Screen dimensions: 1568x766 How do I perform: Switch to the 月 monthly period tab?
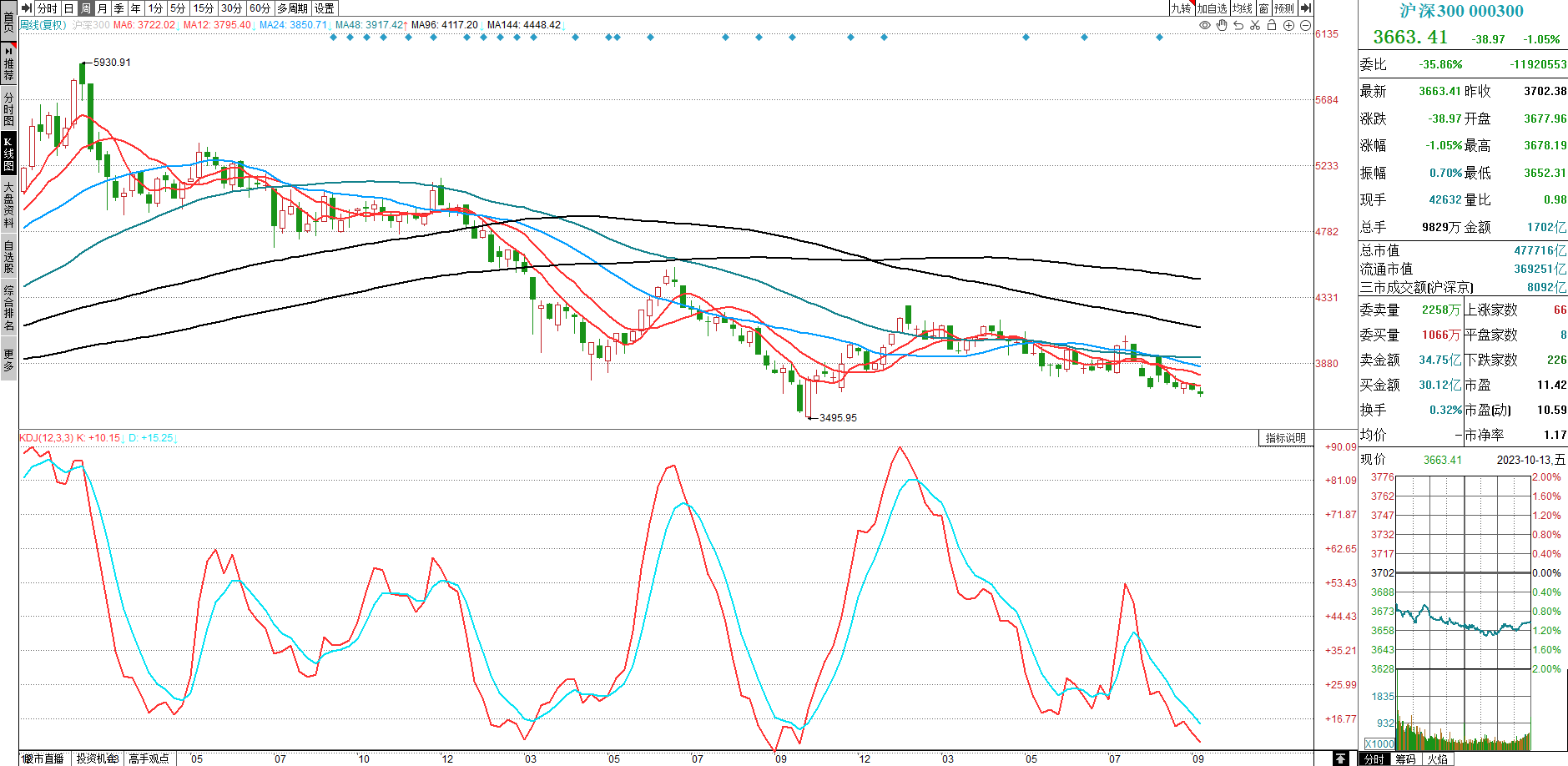(x=102, y=8)
